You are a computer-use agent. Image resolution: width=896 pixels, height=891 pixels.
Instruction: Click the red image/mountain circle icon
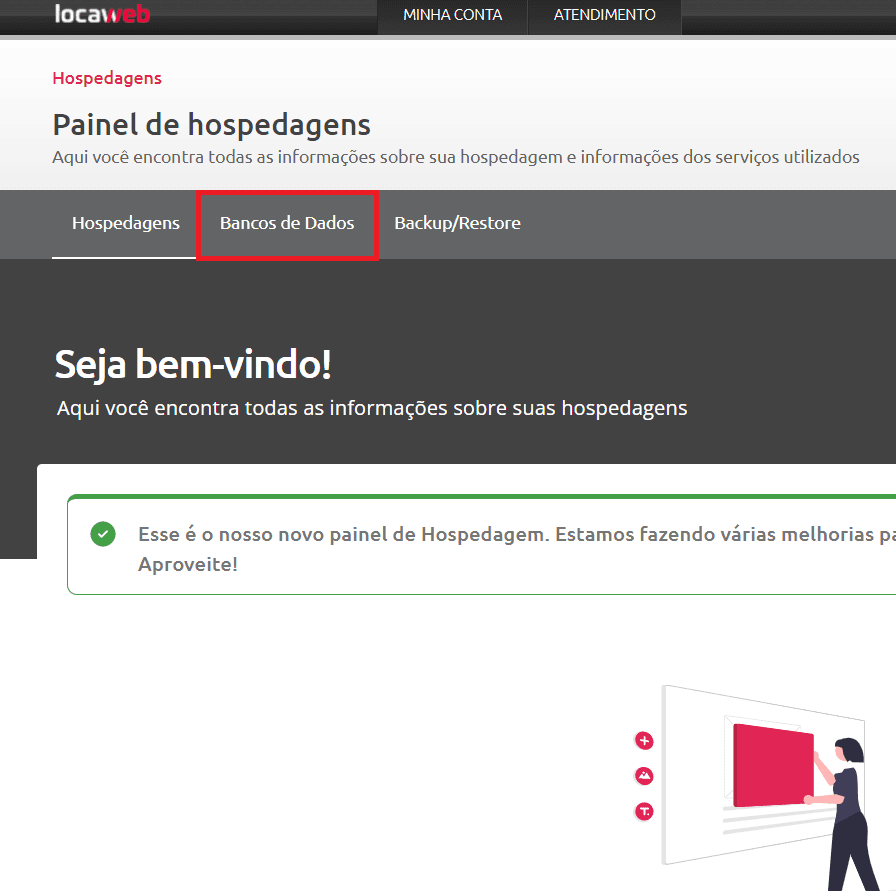[x=644, y=776]
